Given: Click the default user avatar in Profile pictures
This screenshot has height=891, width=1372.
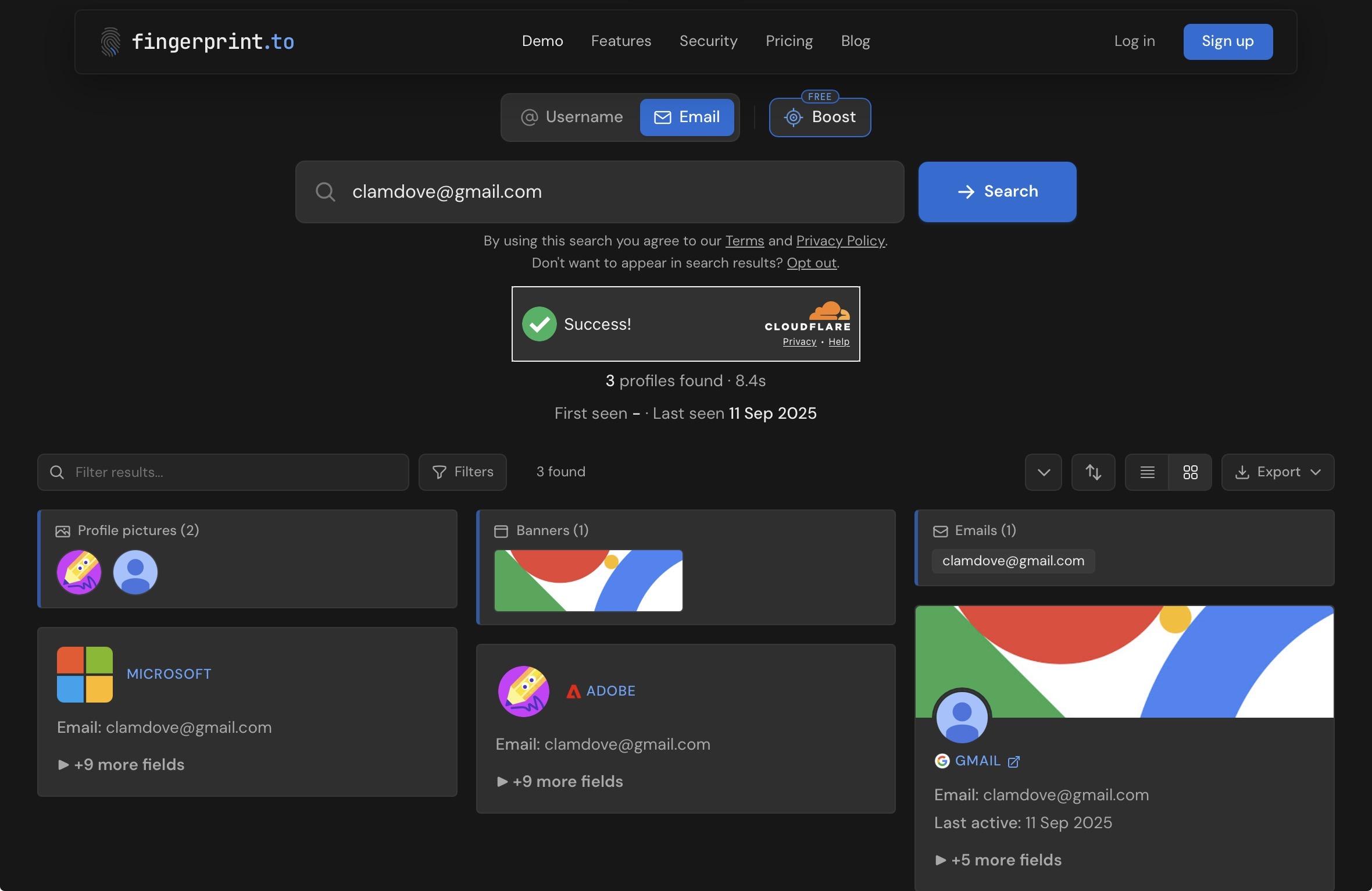Looking at the screenshot, I should pos(135,572).
